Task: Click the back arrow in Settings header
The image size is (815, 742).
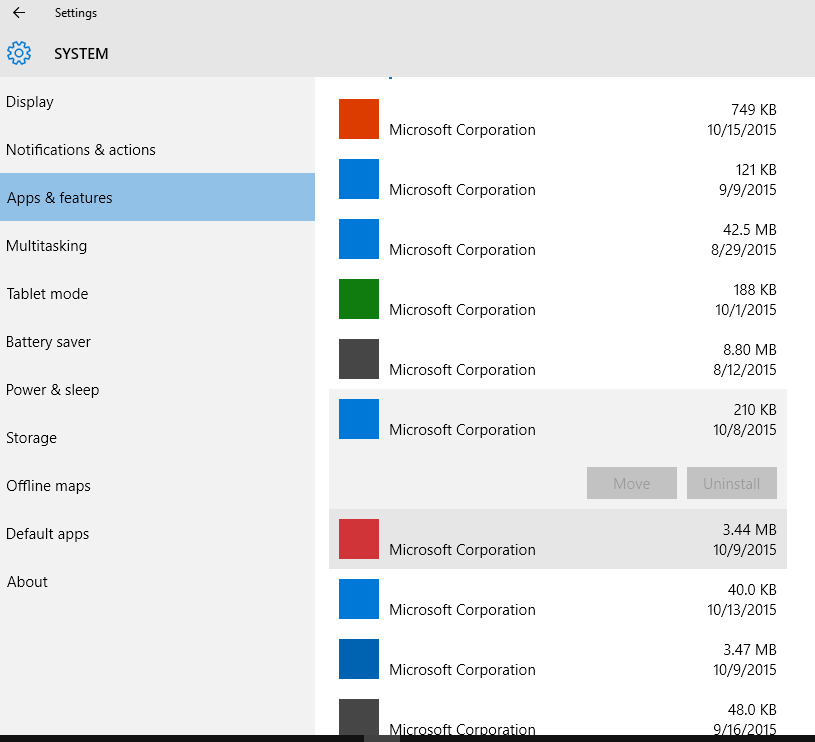Action: point(19,12)
